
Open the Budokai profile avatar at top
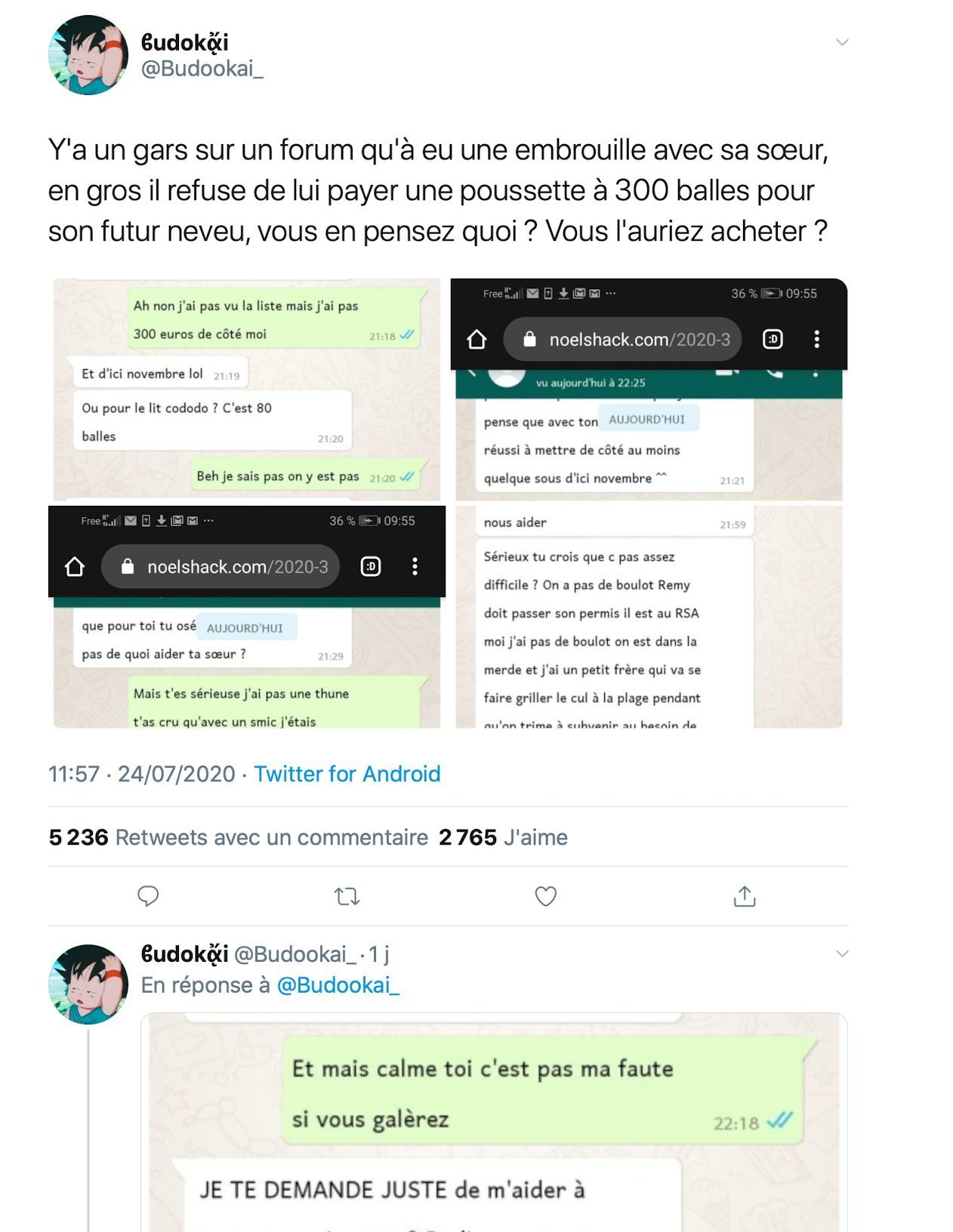pos(88,55)
